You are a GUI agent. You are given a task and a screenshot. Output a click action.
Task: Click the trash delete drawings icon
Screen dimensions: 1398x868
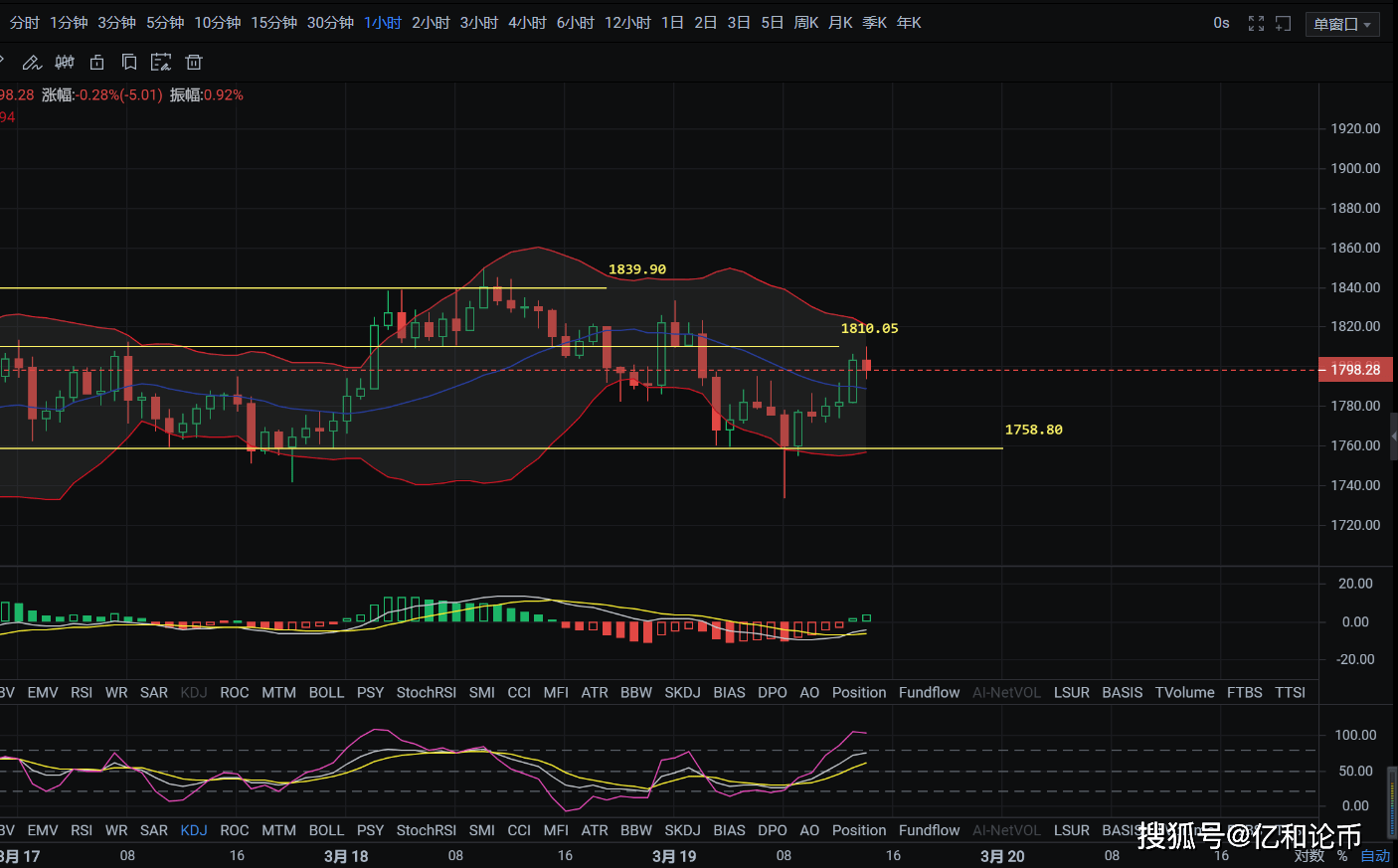pyautogui.click(x=194, y=63)
